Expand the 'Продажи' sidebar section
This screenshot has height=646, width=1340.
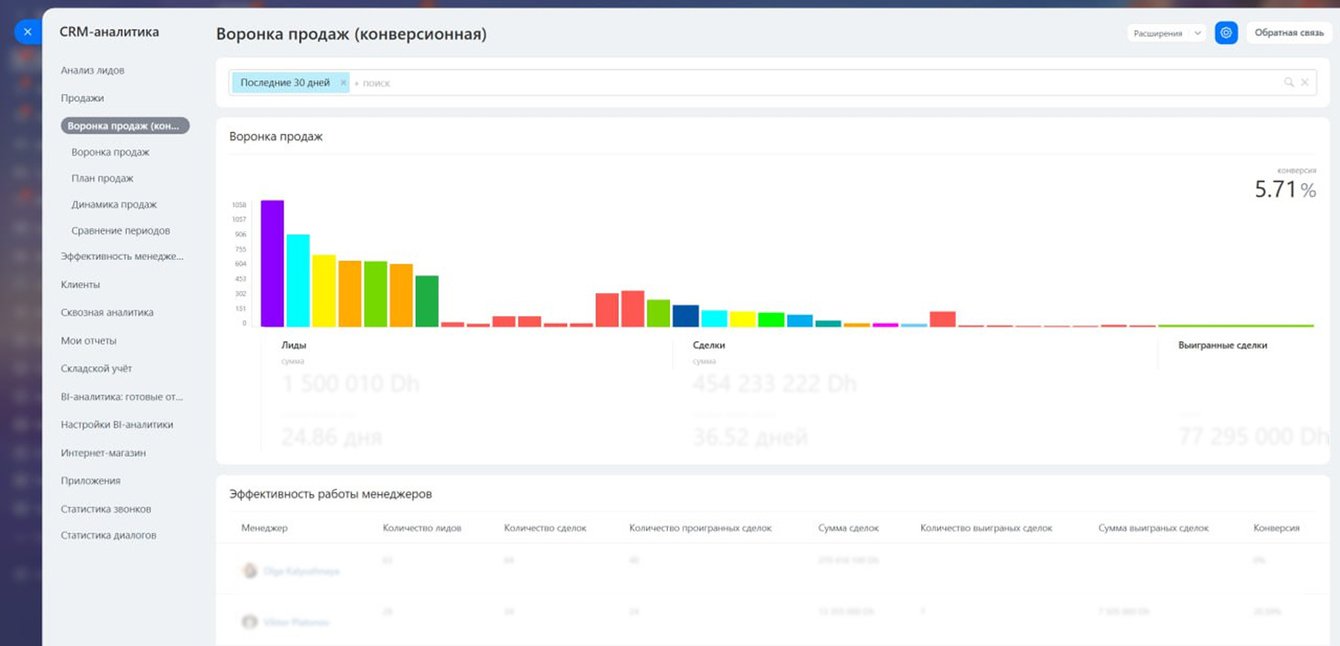82,98
